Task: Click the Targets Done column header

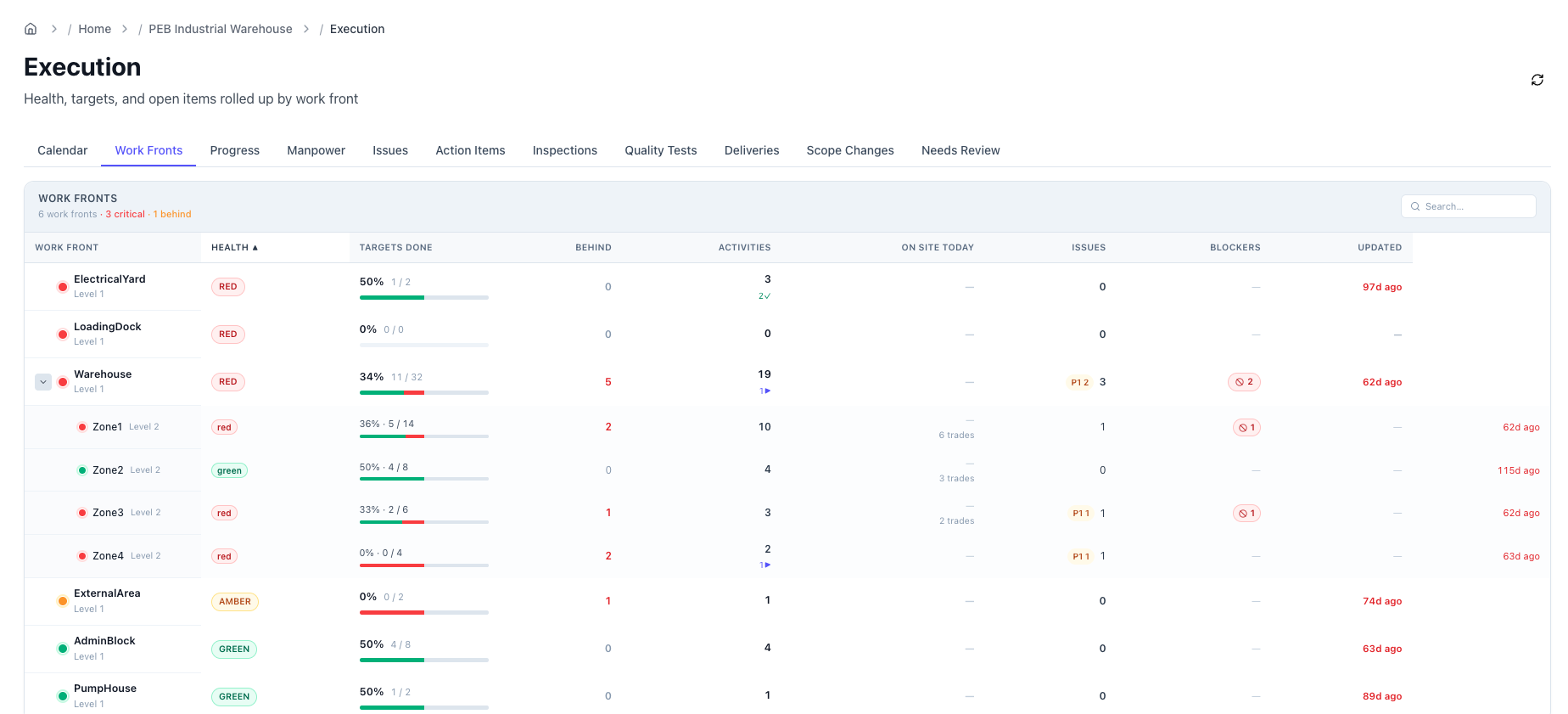Action: tap(396, 248)
